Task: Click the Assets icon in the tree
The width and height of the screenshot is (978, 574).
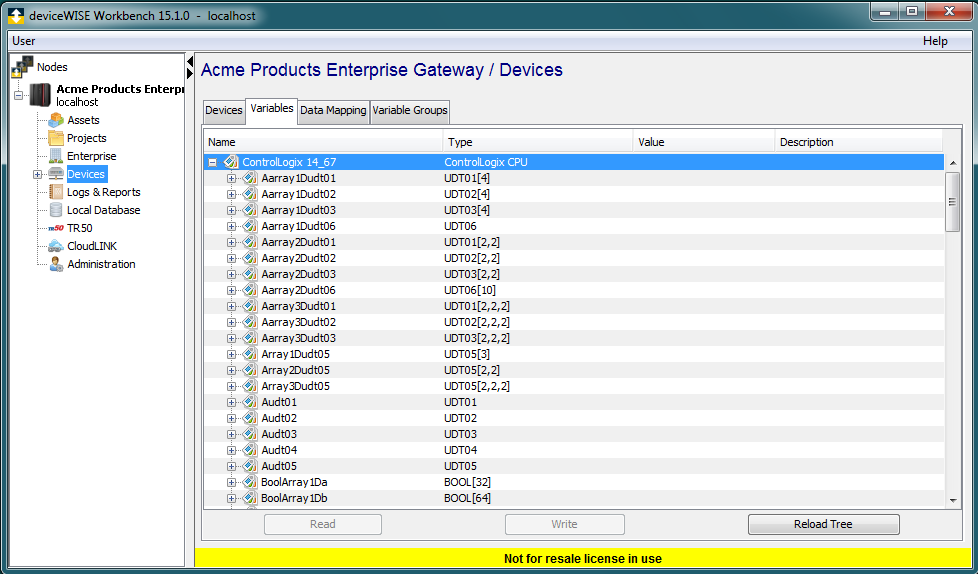Action: coord(57,120)
